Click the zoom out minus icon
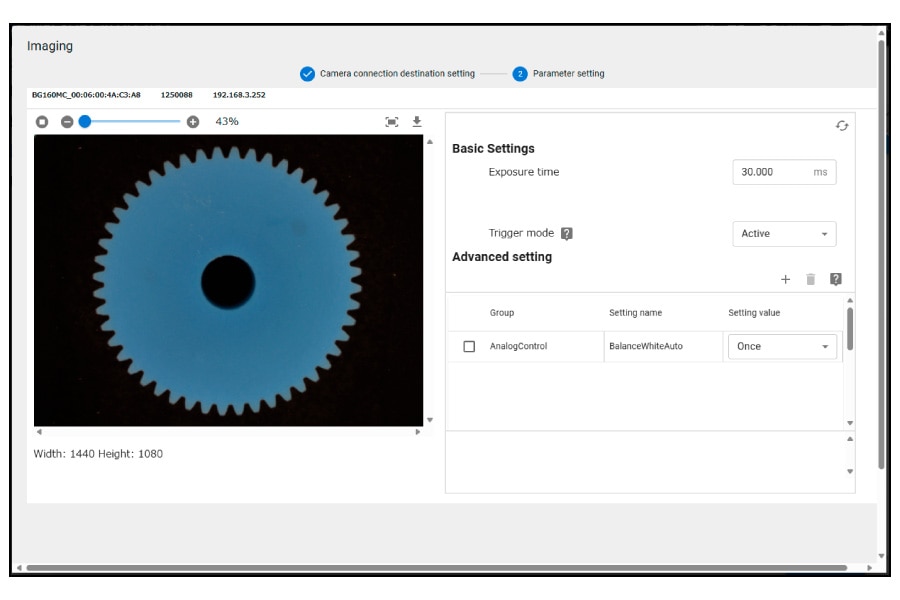 pos(67,122)
